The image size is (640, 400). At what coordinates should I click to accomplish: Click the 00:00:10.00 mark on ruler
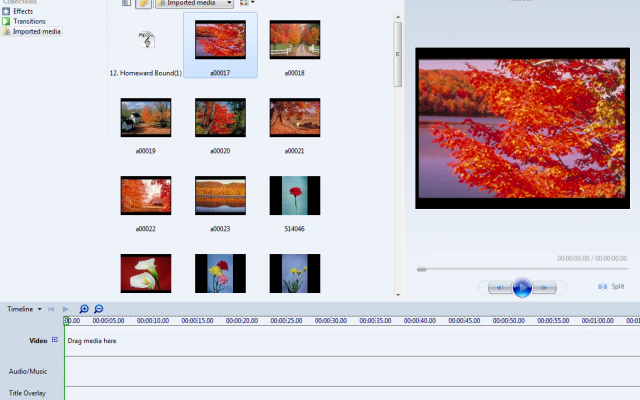[153, 321]
